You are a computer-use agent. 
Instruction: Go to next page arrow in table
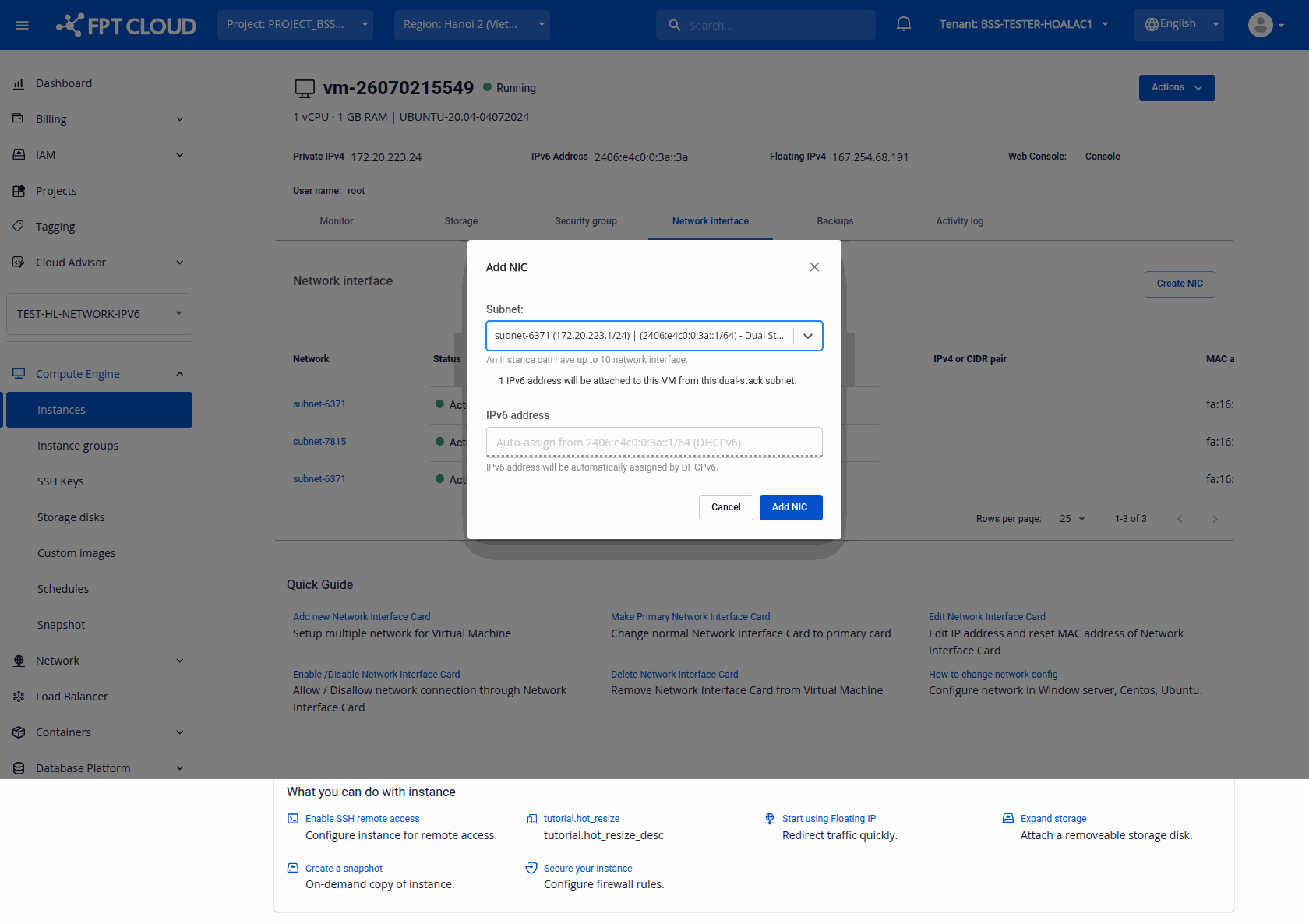(1215, 519)
